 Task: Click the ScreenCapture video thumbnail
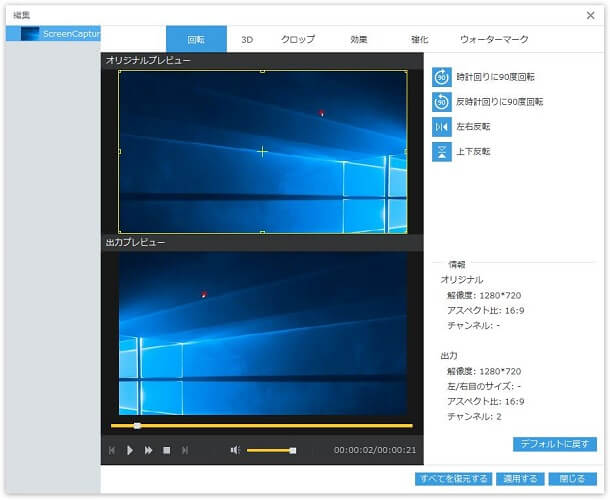[30, 34]
